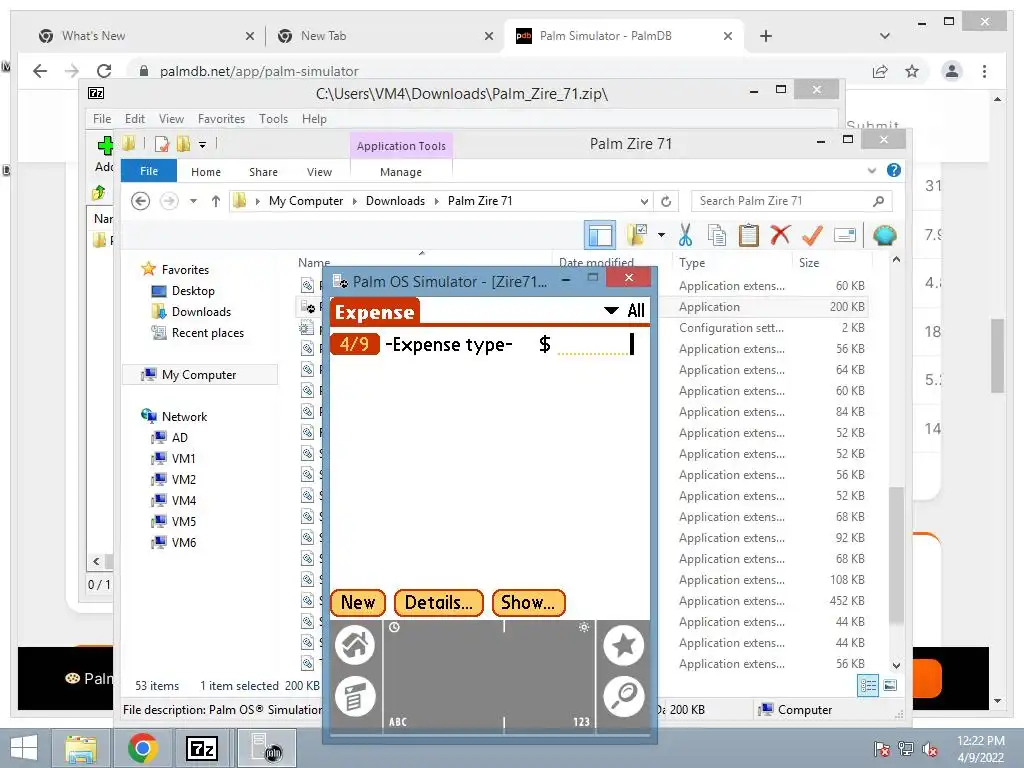Click the orange checkmark icon in toolbar
The image size is (1024, 768).
pyautogui.click(x=812, y=235)
